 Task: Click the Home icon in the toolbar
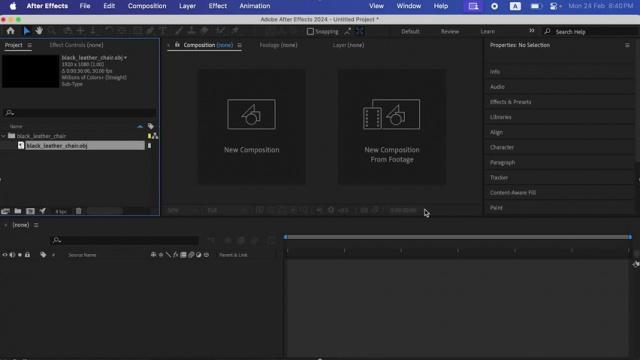point(10,31)
